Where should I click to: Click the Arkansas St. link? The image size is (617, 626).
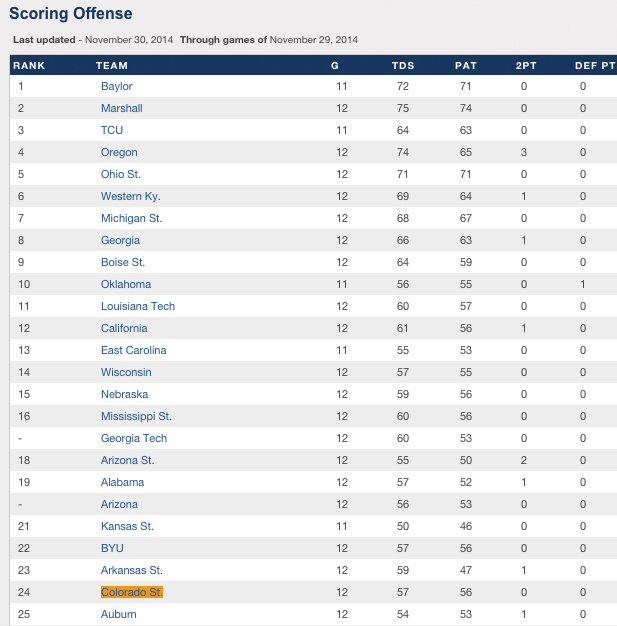pyautogui.click(x=131, y=570)
